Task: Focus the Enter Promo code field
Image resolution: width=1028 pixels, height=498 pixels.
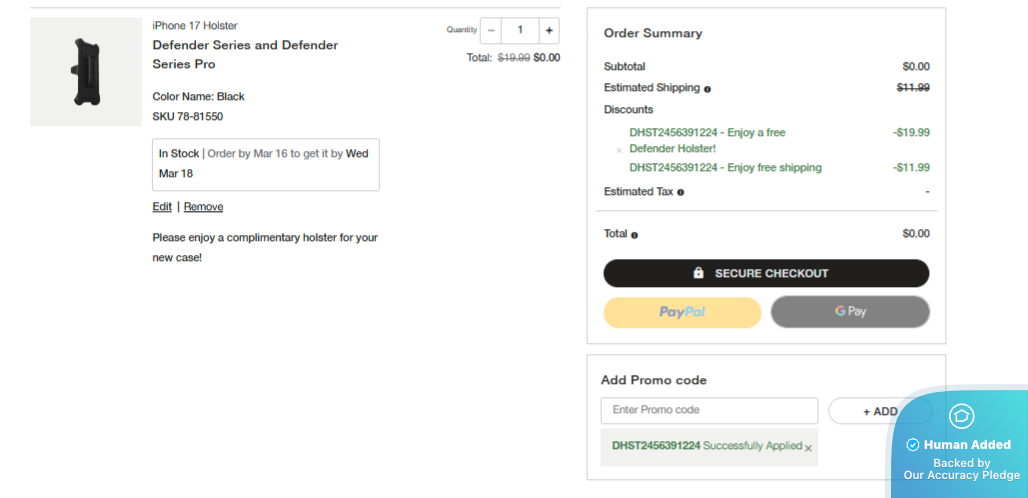Action: click(709, 410)
